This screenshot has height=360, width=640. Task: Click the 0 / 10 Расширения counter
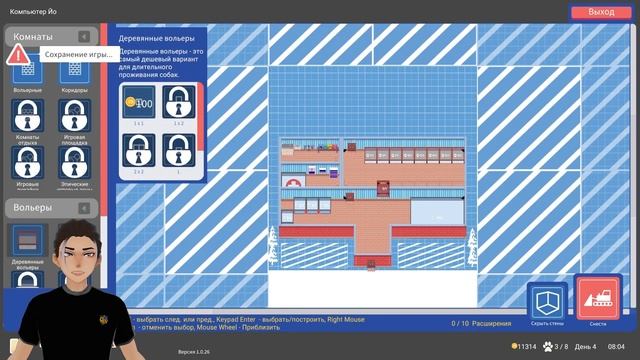click(x=481, y=324)
